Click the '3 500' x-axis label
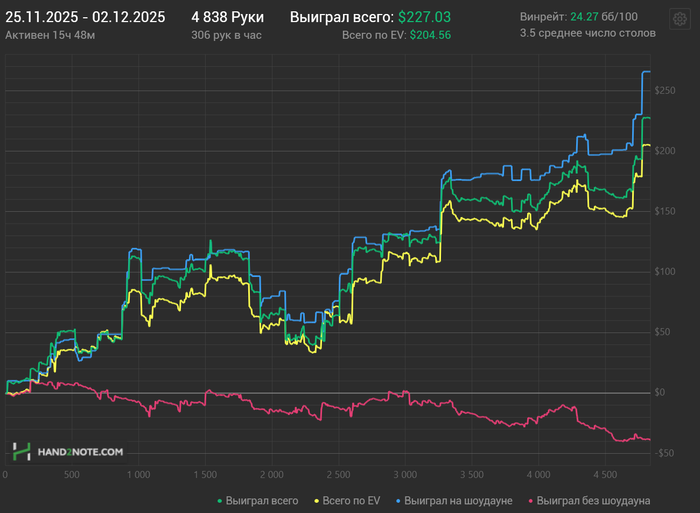 coord(472,475)
